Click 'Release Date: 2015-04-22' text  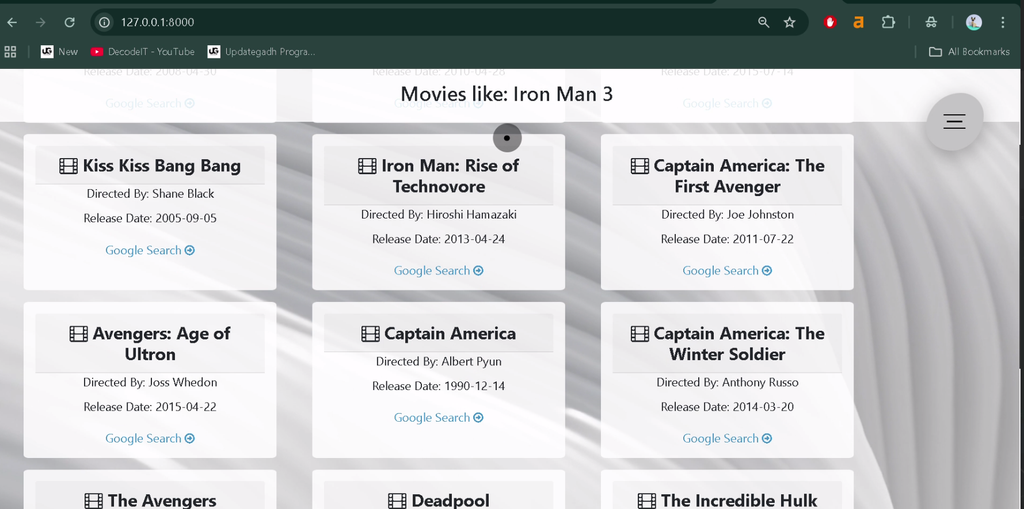tap(150, 407)
